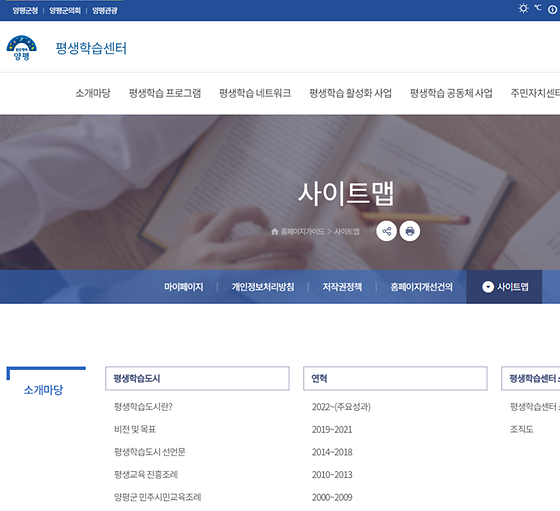
Task: Click the circular icon at top right
Action: (x=552, y=10)
